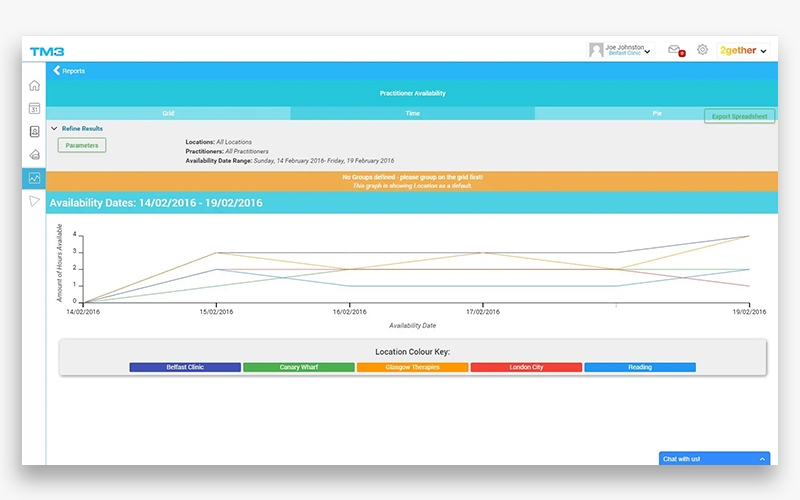Select the London City colour key
This screenshot has height=500, width=800.
(x=526, y=367)
